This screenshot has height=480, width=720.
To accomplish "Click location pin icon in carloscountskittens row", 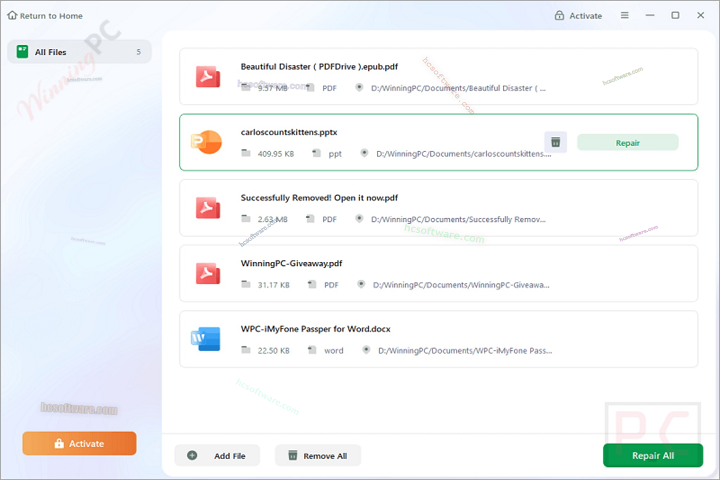I will (364, 153).
